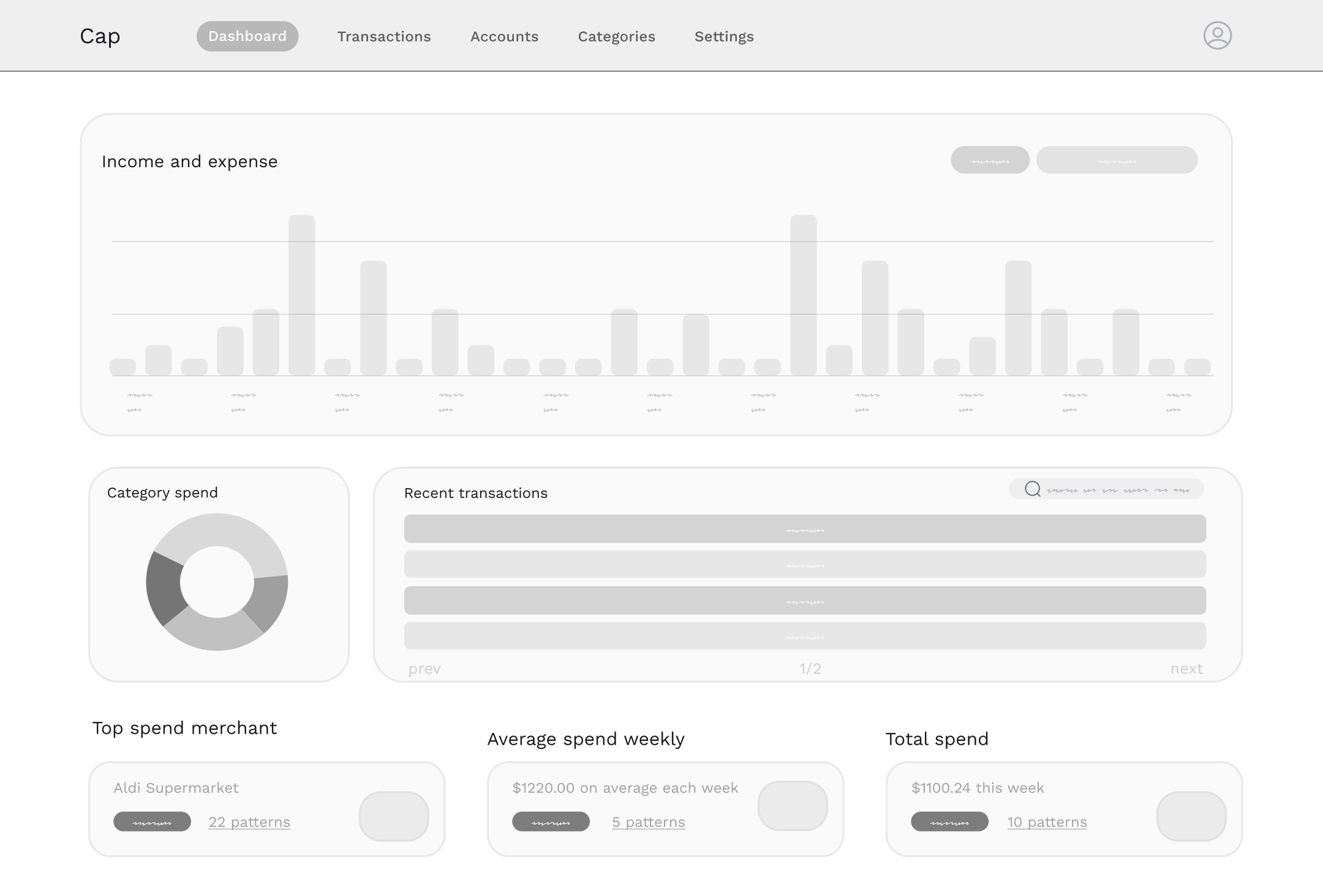The image size is (1323, 896).
Task: Select the Accounts menu item
Action: tap(504, 36)
